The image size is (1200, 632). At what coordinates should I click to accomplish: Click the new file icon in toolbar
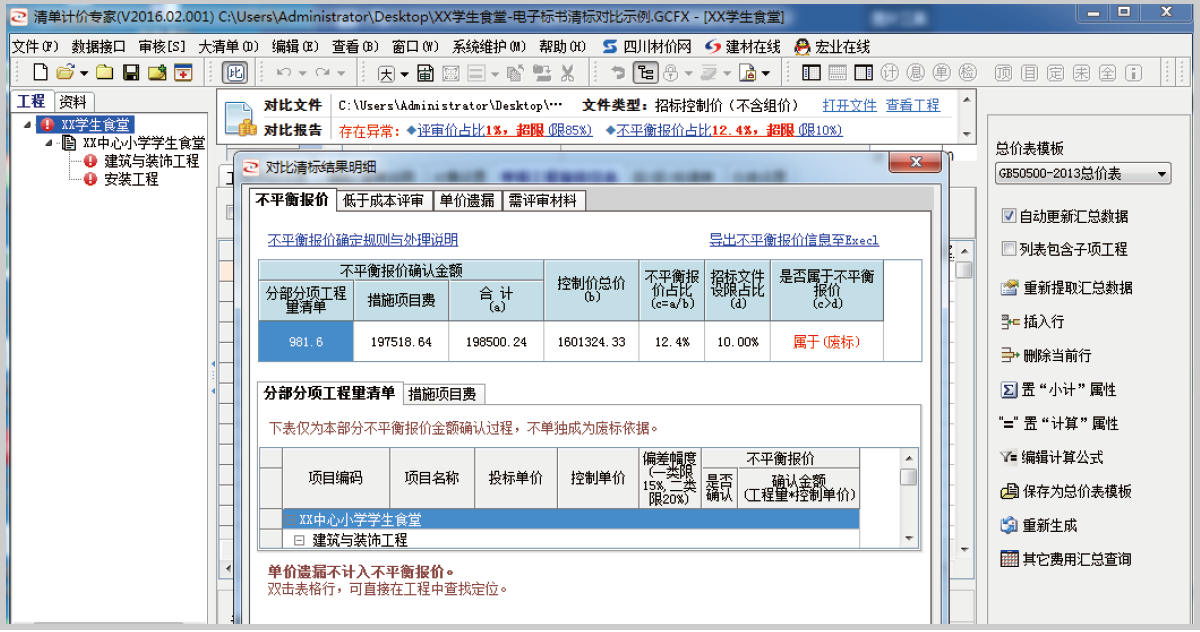point(40,73)
